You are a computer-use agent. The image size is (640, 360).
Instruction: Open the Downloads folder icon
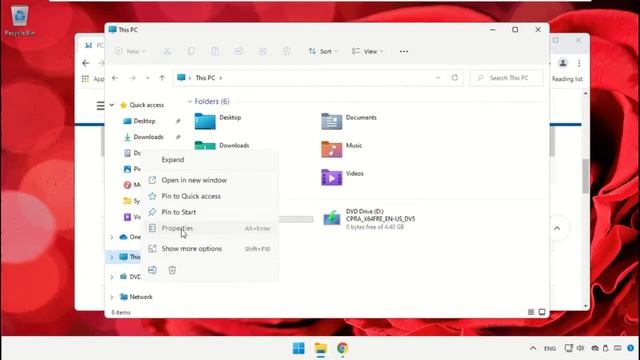pyautogui.click(x=205, y=145)
